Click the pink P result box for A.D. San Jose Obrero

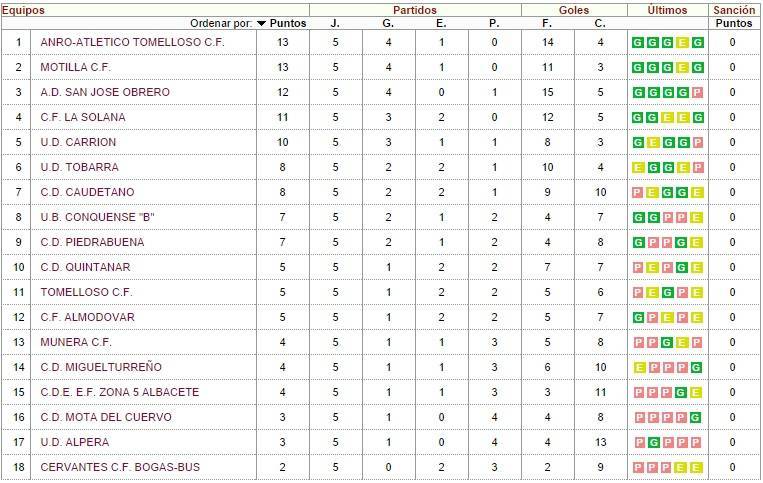(x=697, y=92)
